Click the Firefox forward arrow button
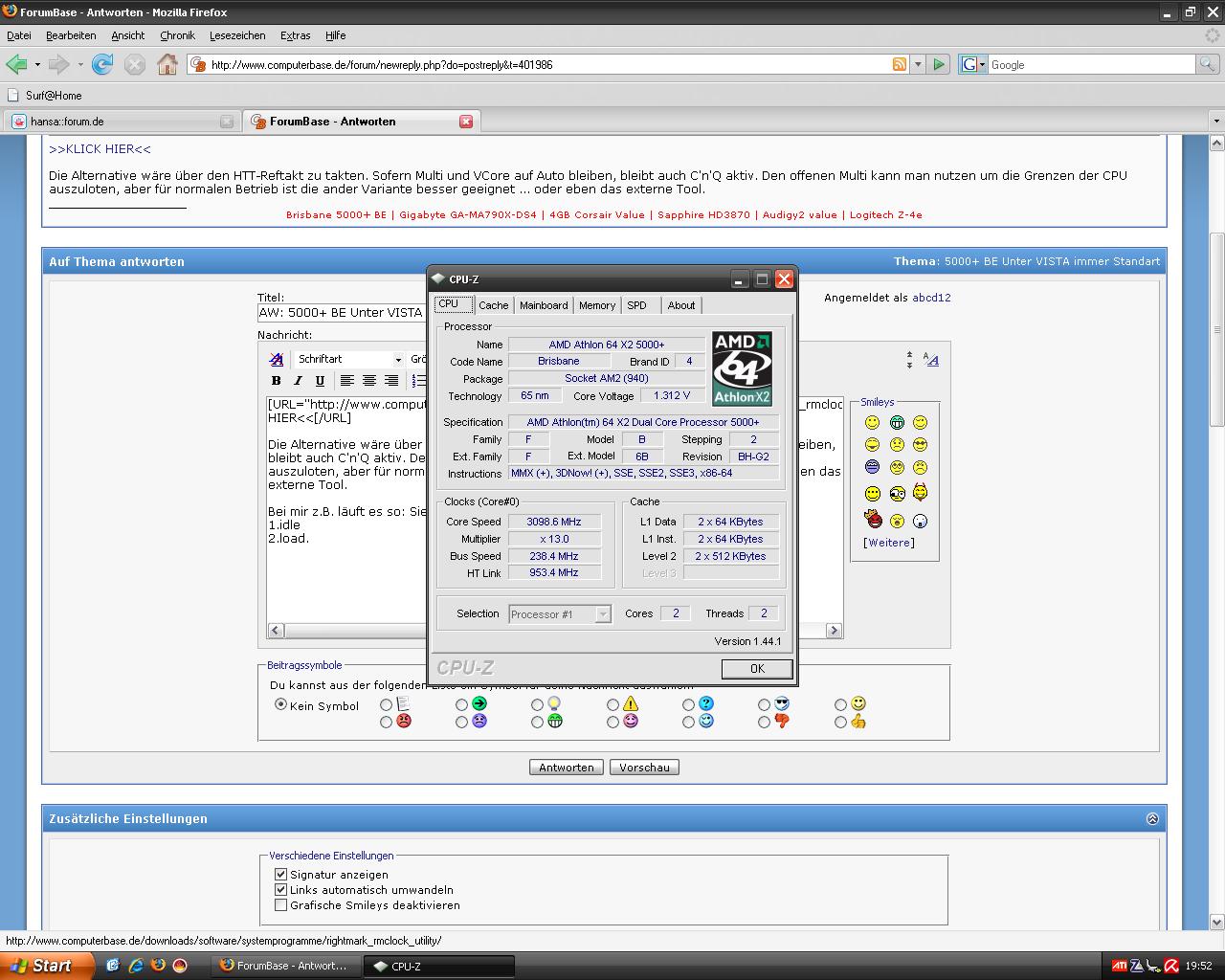 pyautogui.click(x=58, y=64)
